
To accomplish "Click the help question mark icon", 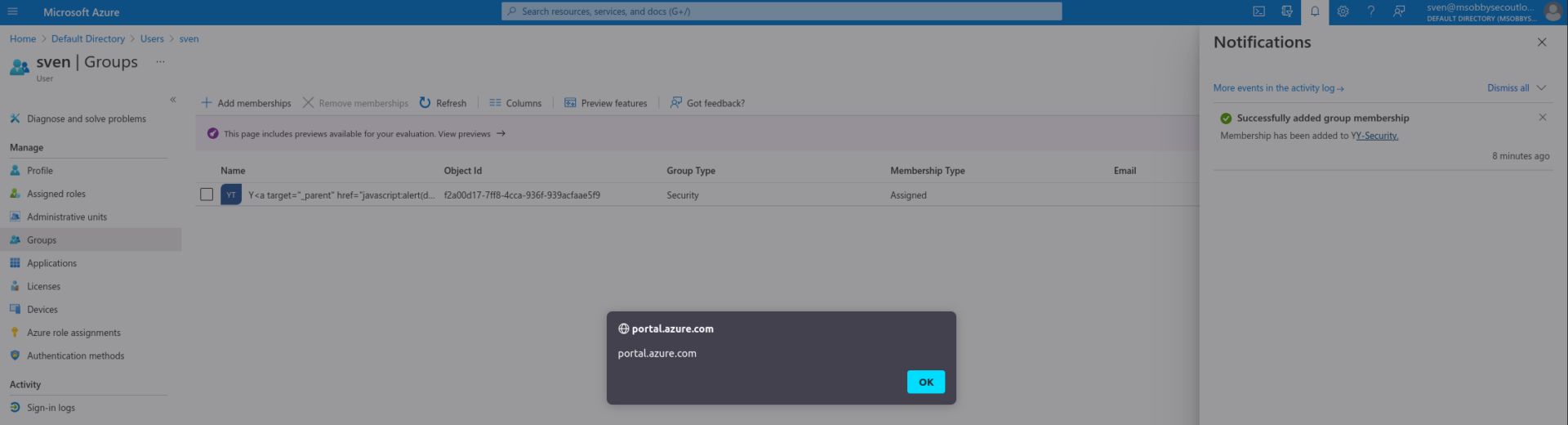I will [x=1371, y=11].
